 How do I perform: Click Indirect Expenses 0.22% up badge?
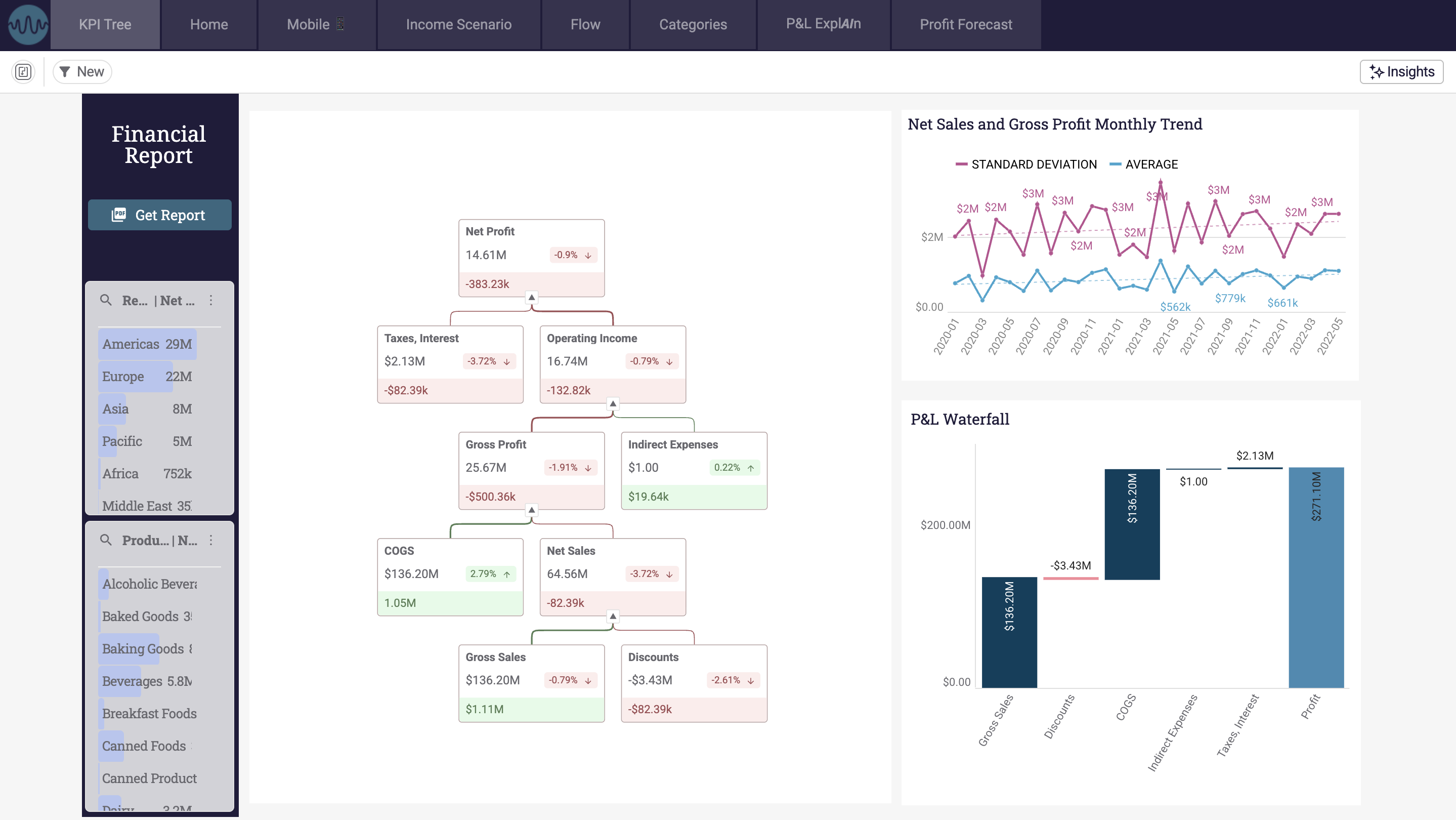[734, 468]
